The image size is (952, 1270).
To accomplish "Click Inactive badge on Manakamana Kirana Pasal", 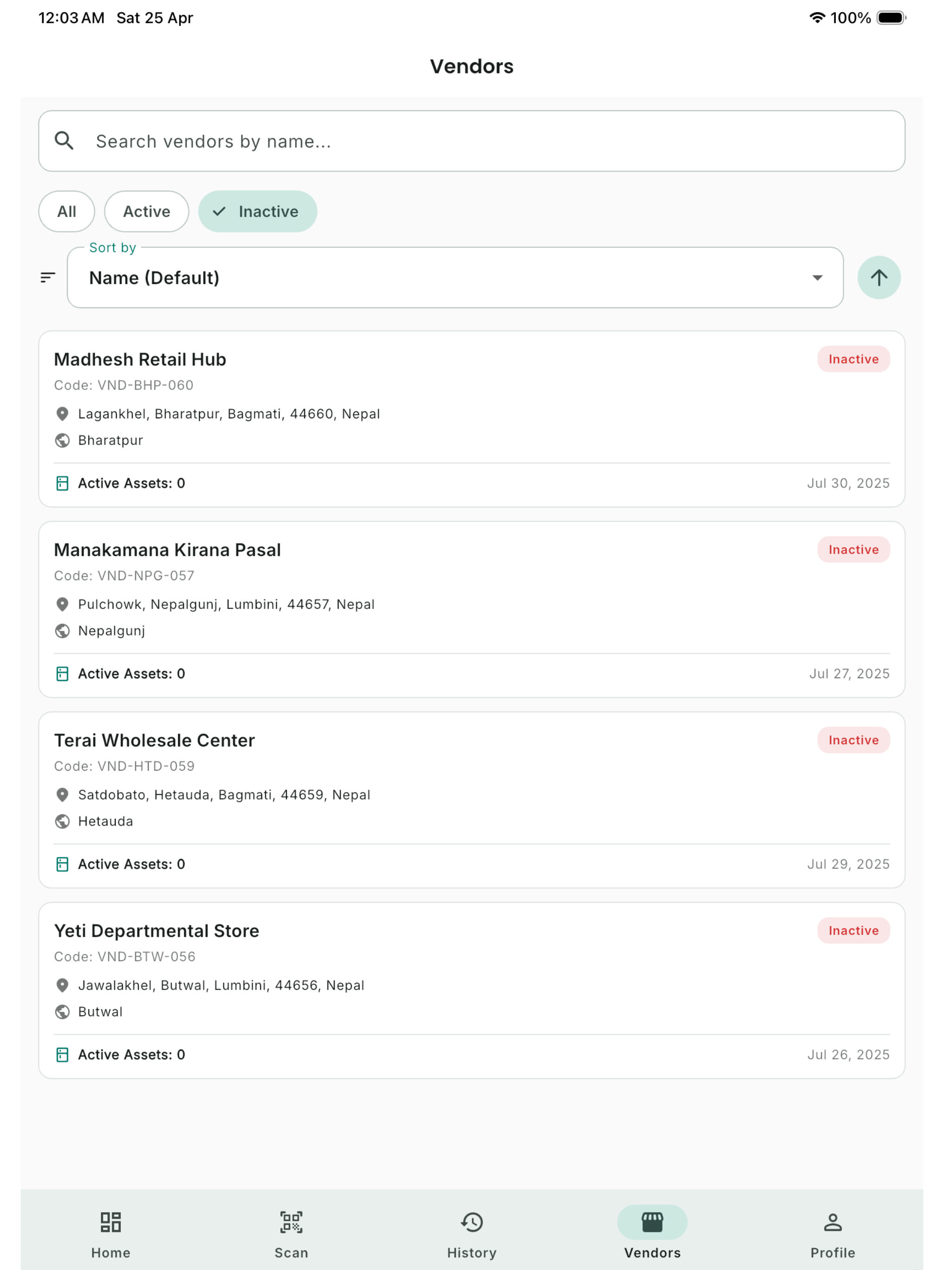I will point(853,549).
